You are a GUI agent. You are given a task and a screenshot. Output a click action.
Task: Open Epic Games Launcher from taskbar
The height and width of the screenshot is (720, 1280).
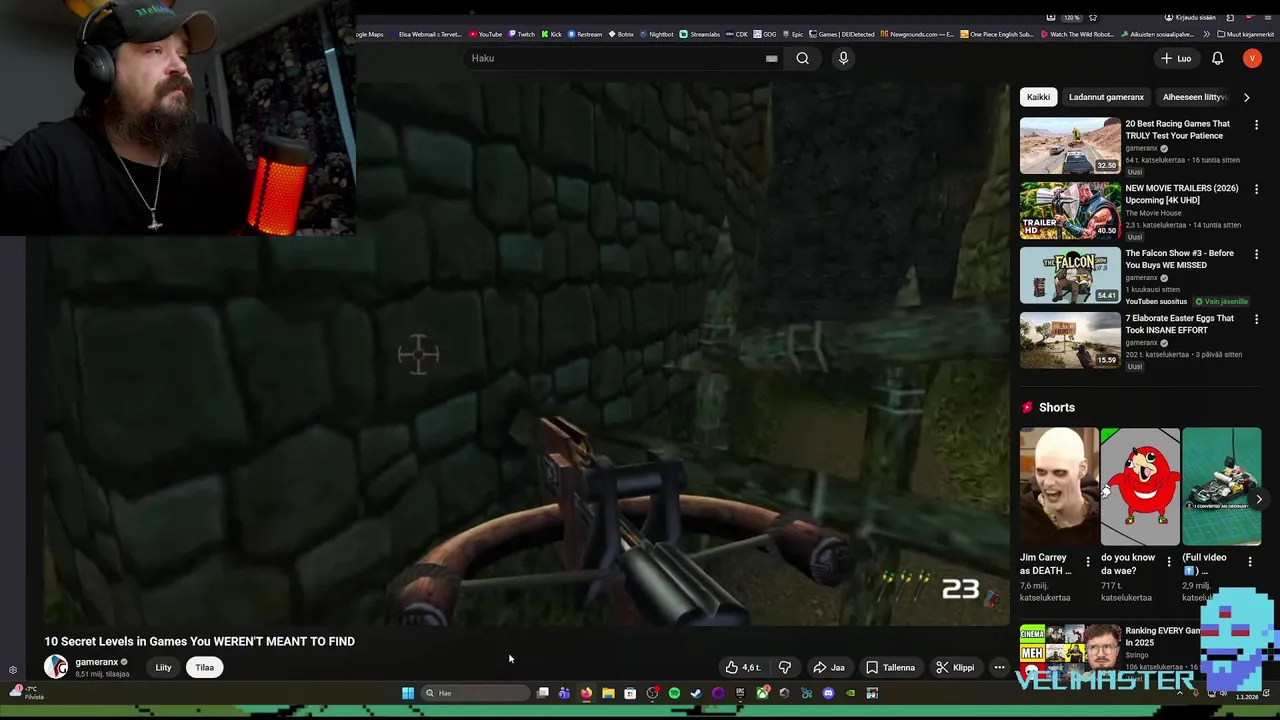pos(740,693)
